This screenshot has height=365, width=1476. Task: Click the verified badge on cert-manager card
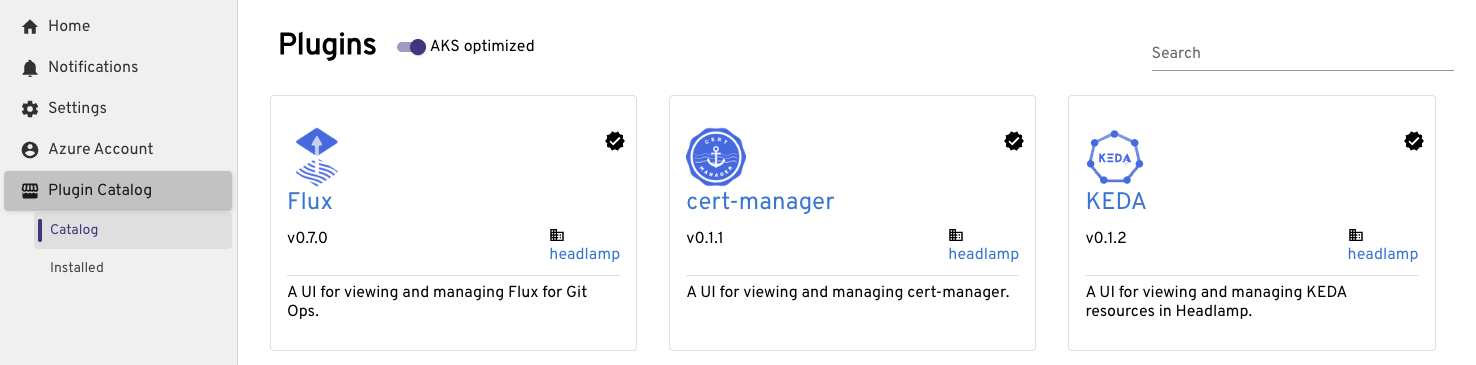point(1014,141)
